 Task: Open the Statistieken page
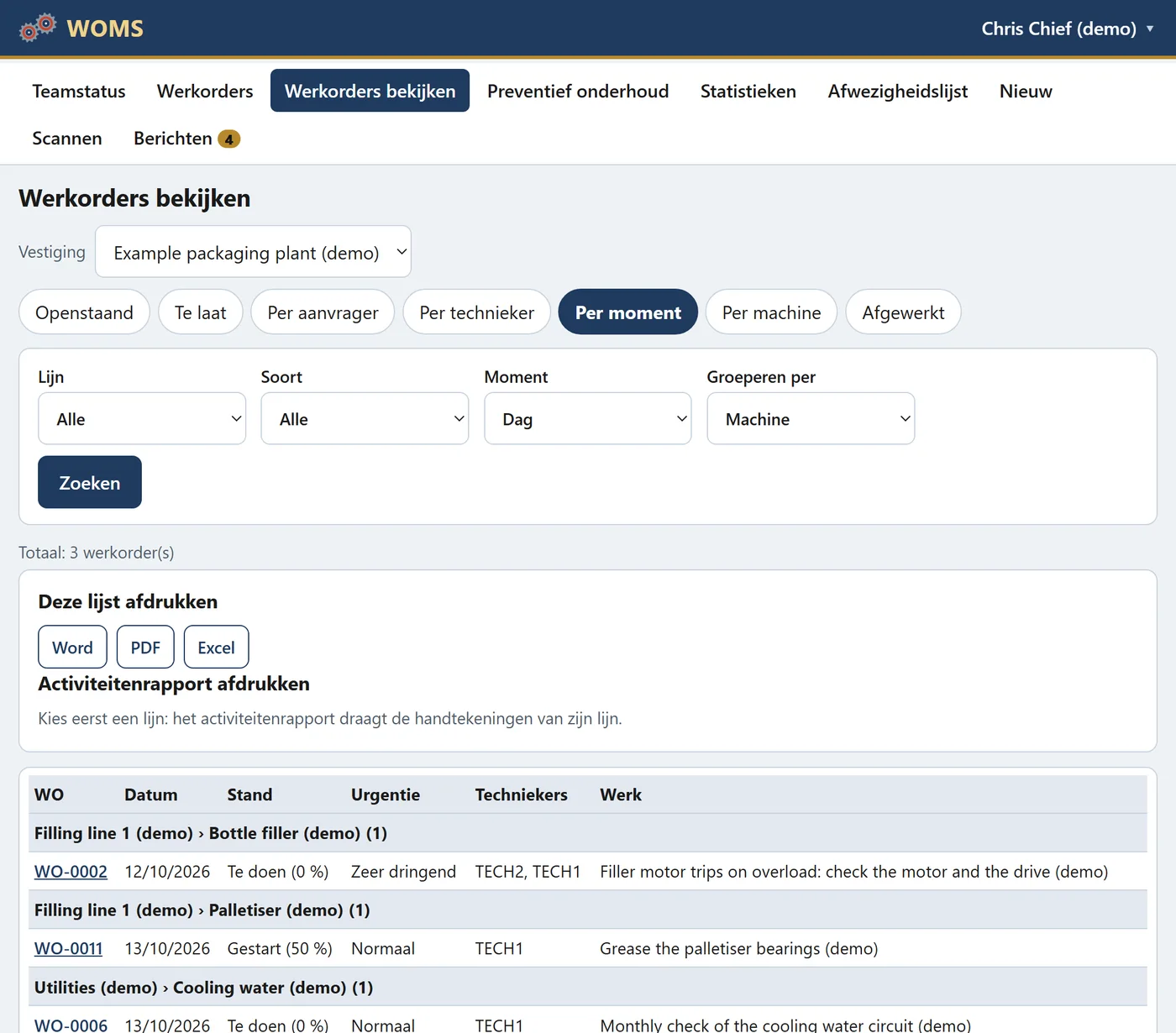tap(748, 91)
